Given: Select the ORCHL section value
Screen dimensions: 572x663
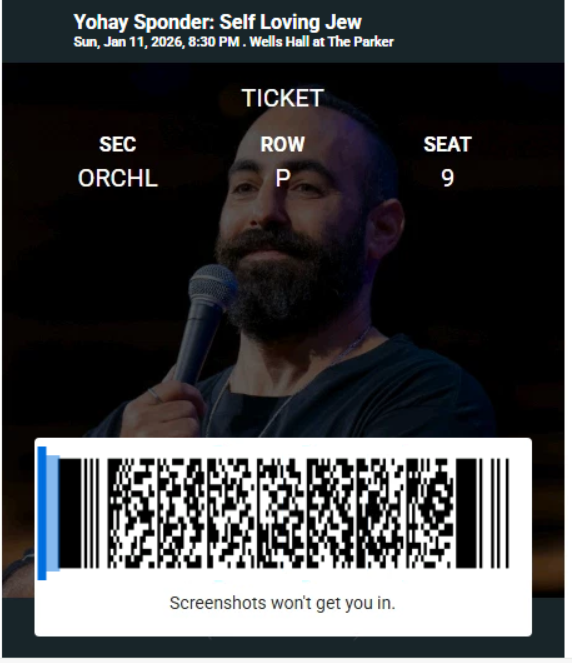Looking at the screenshot, I should [118, 178].
